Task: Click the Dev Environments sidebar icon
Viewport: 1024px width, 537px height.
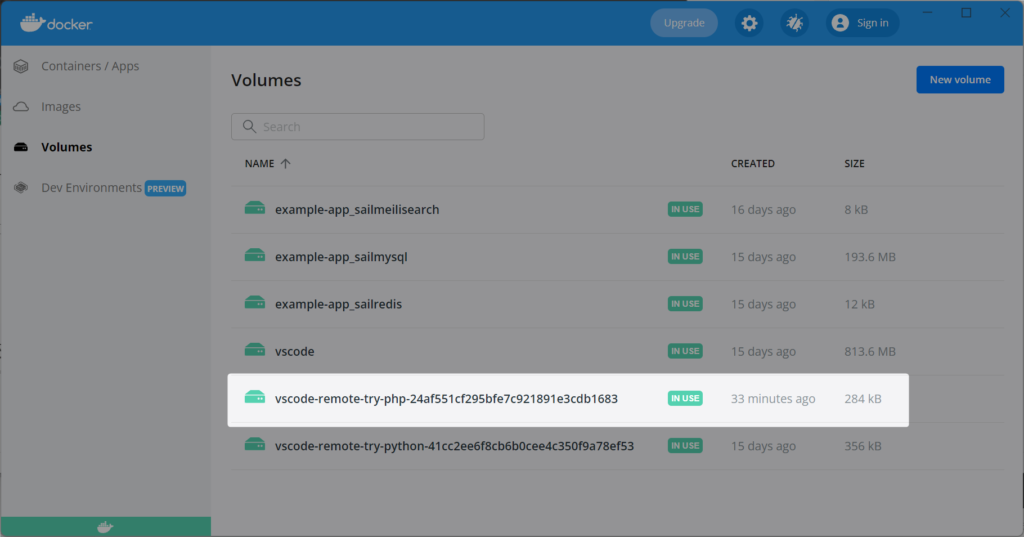Action: (21, 187)
